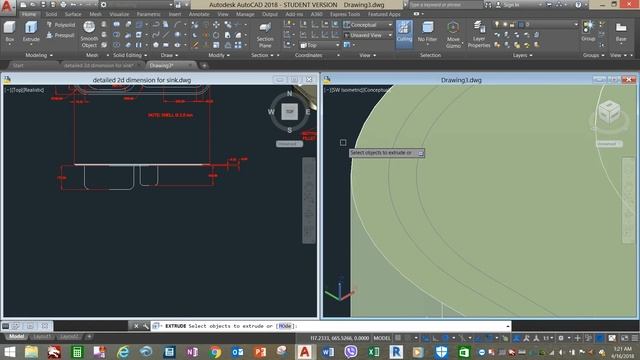This screenshot has width=640, height=360.
Task: Open the AutoCAD taskbar icon
Action: pos(304,352)
